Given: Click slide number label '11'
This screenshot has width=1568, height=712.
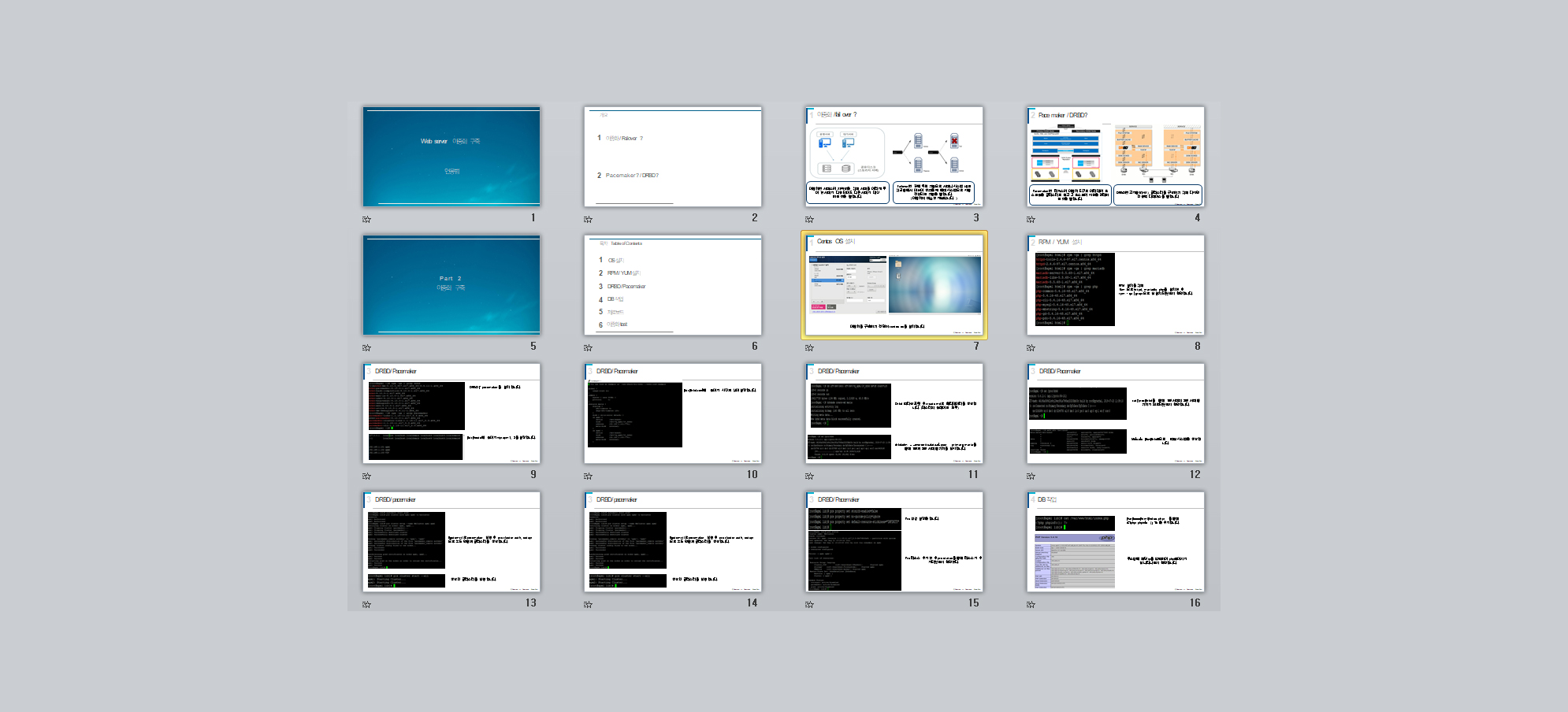Looking at the screenshot, I should point(974,475).
